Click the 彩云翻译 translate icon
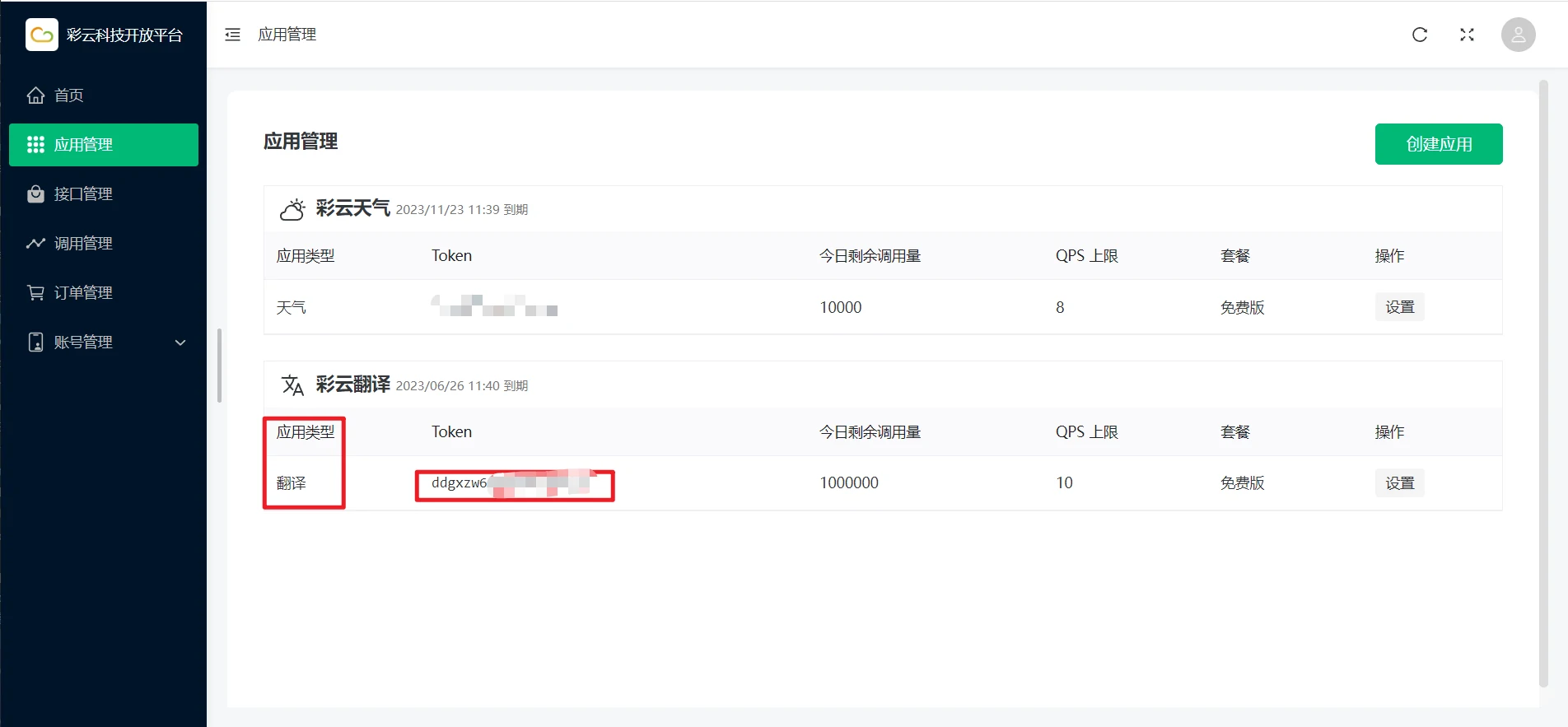Screen dimensions: 1568x727 click(x=292, y=385)
